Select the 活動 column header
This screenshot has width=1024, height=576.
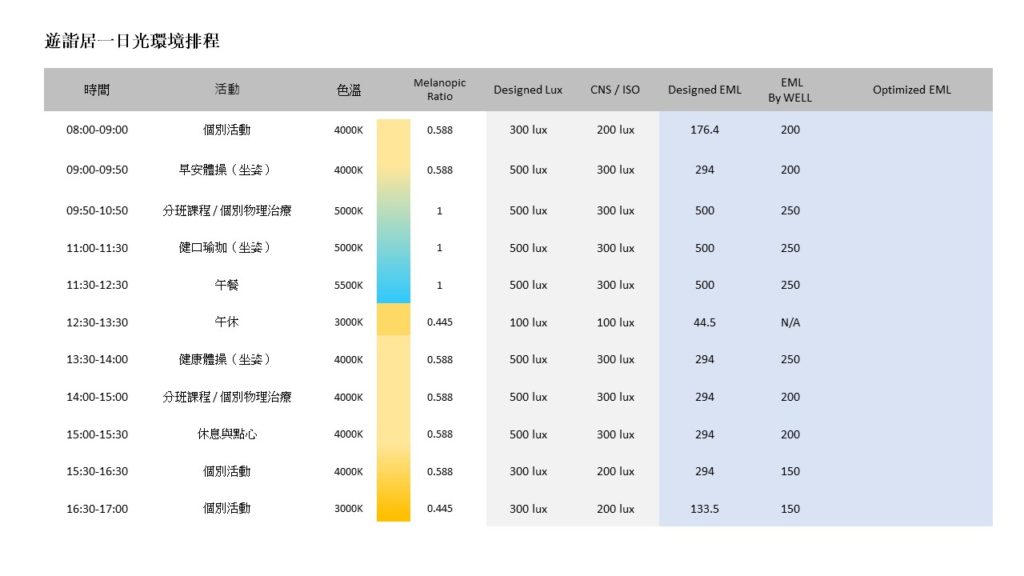click(x=227, y=90)
